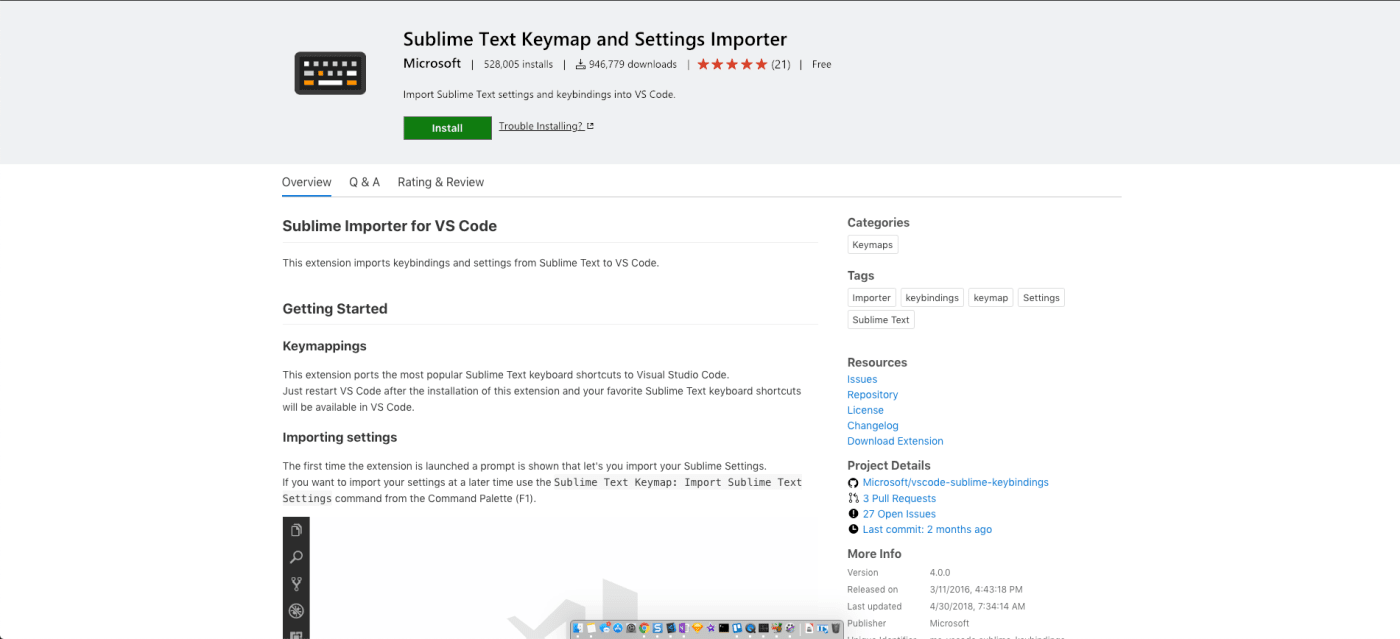Click the Free price label

coord(821,64)
